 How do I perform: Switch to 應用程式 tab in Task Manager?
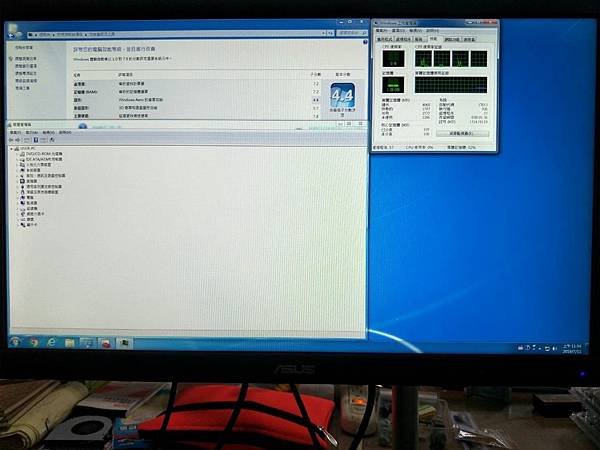pos(384,39)
